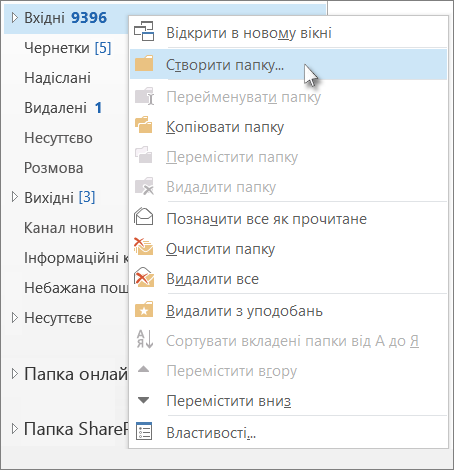Click the move folder icon

click(x=144, y=155)
